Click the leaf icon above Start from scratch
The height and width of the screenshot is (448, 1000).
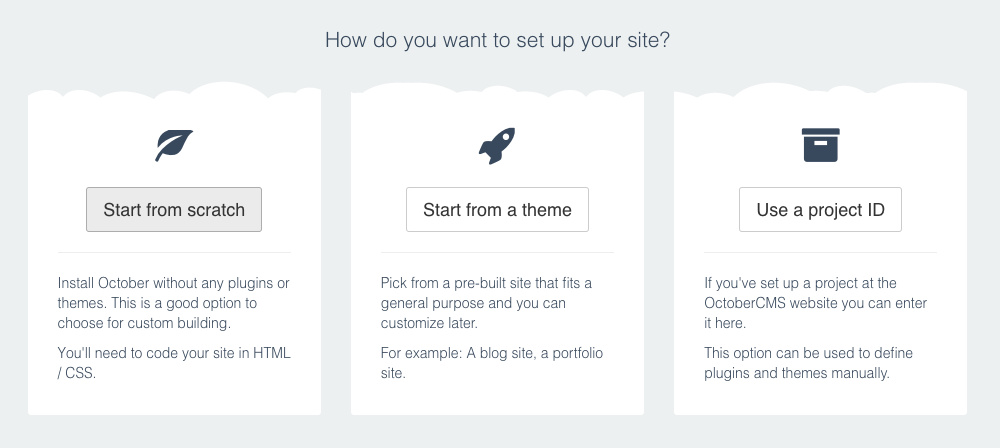[x=174, y=146]
